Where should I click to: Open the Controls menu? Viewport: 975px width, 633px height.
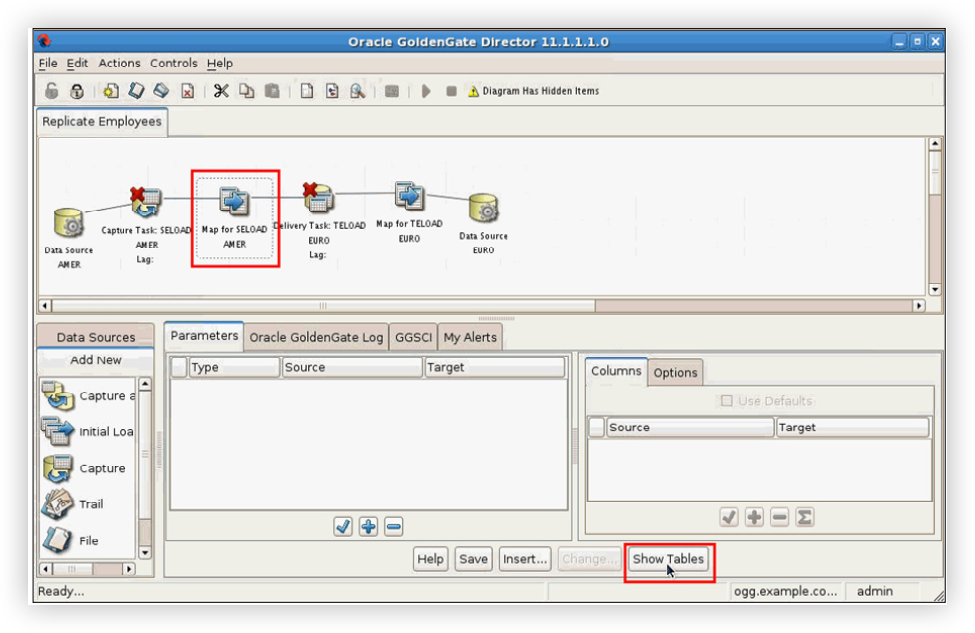[x=173, y=63]
